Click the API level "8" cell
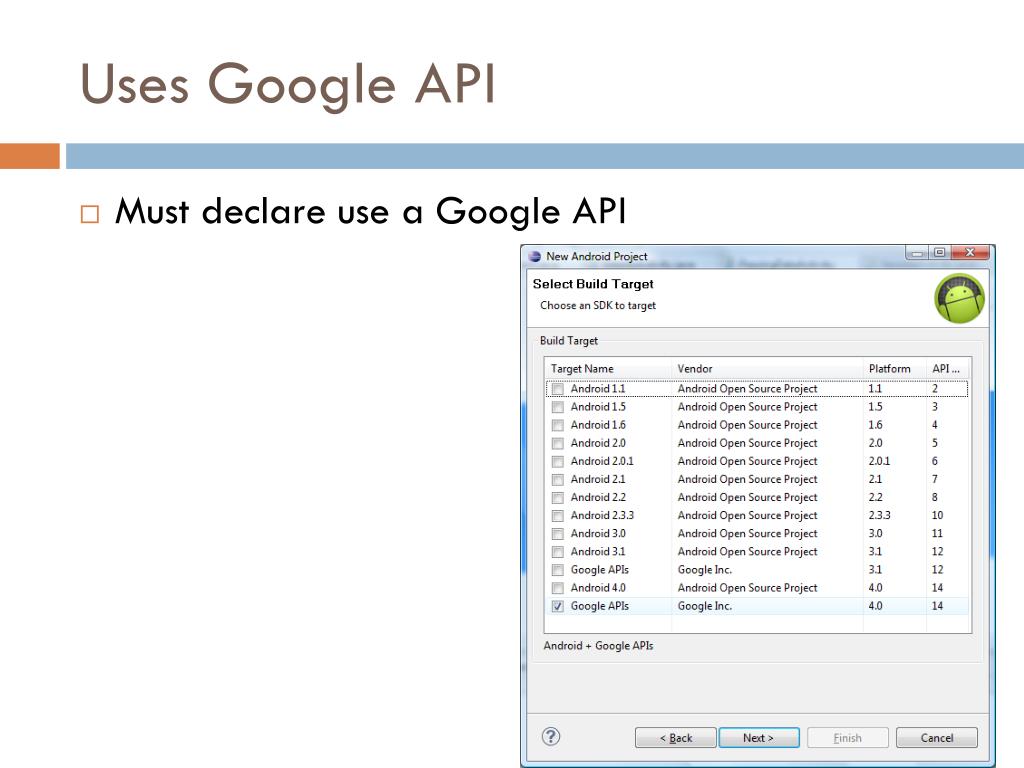Screen dimensions: 1024x768 coord(935,497)
